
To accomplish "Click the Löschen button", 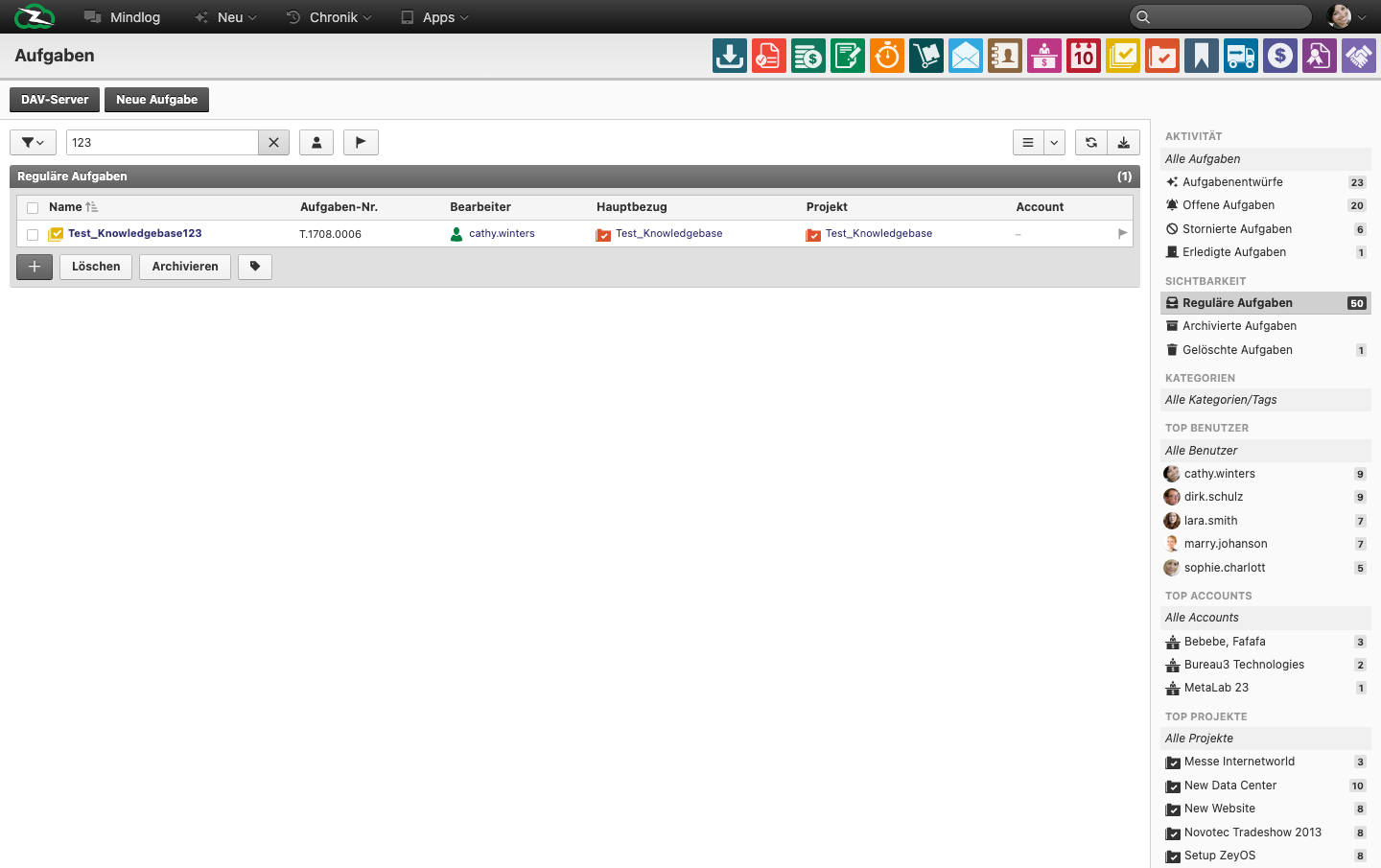I will tap(96, 267).
